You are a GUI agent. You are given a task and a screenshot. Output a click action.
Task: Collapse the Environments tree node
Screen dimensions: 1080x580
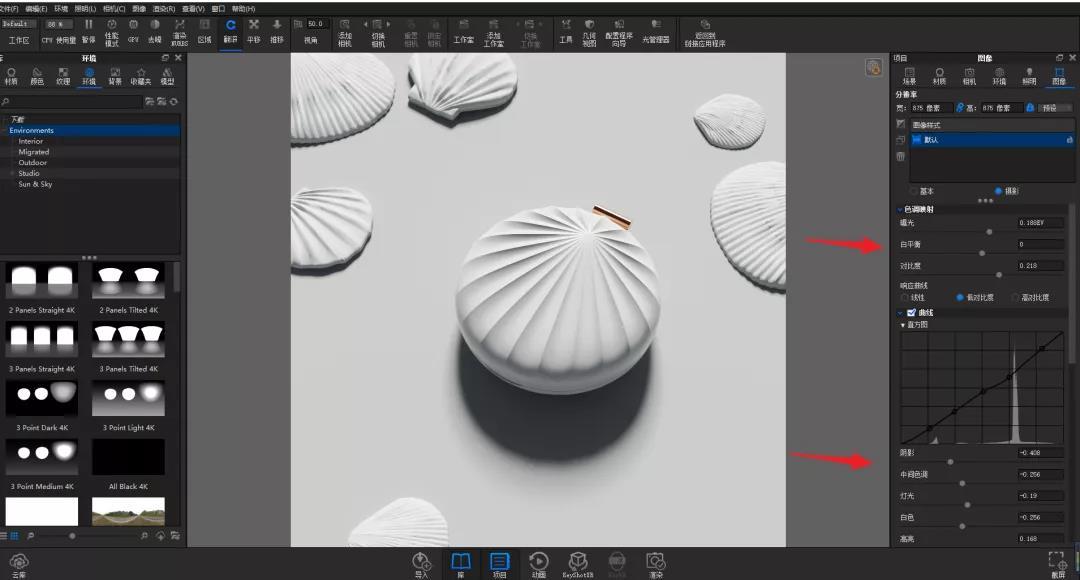(5, 130)
